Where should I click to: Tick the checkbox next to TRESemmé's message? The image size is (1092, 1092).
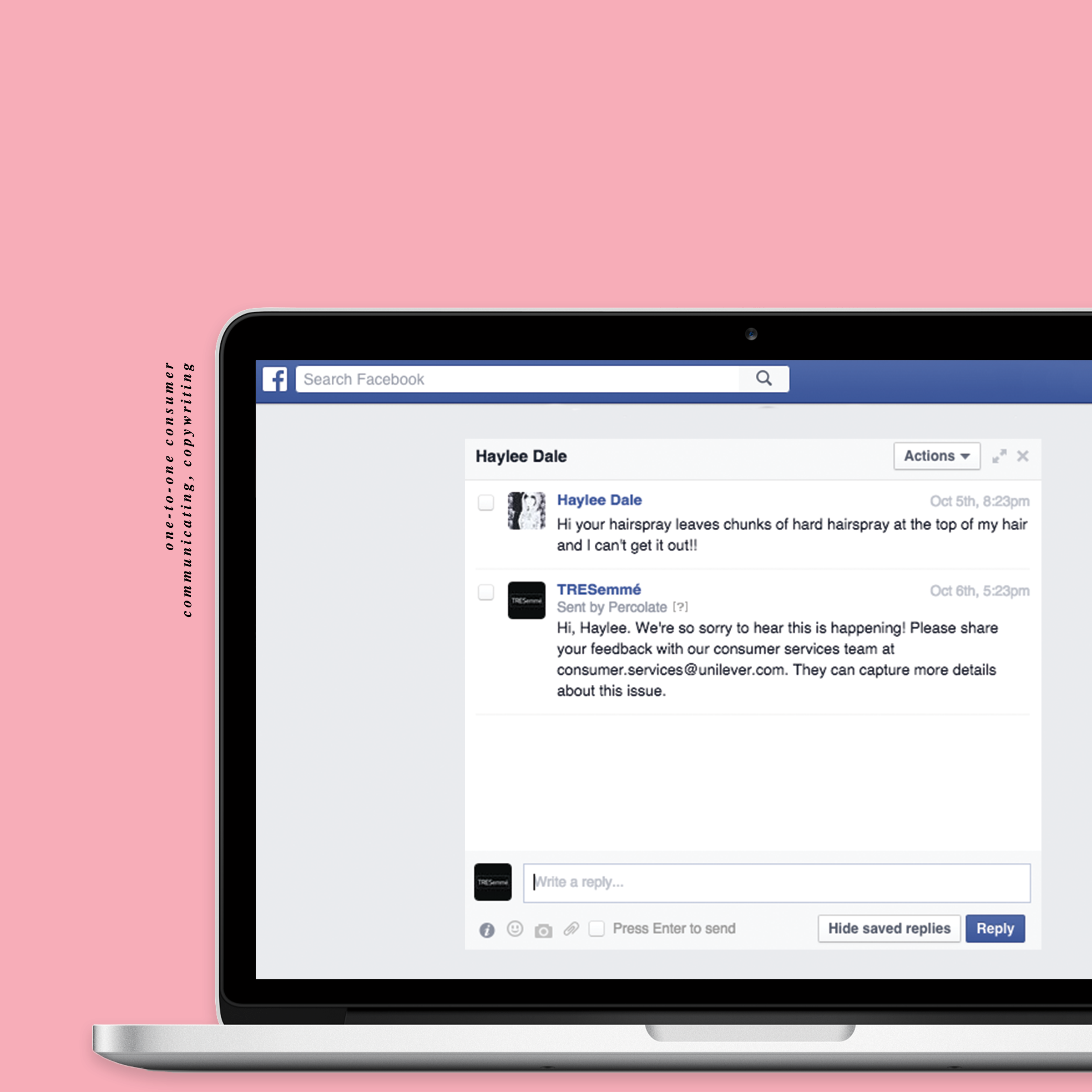[x=486, y=592]
